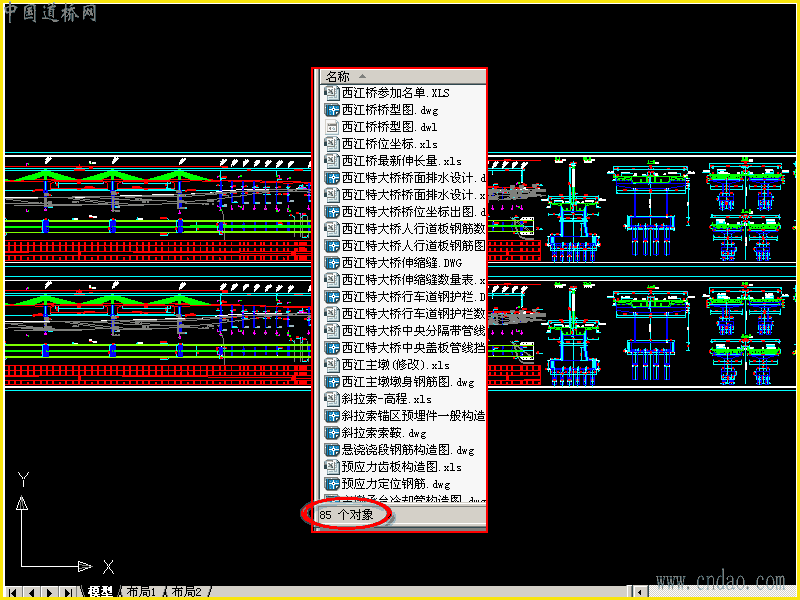Click the DWG icon of 西江桥桥型图.dwg
This screenshot has height=600, width=800.
[332, 110]
